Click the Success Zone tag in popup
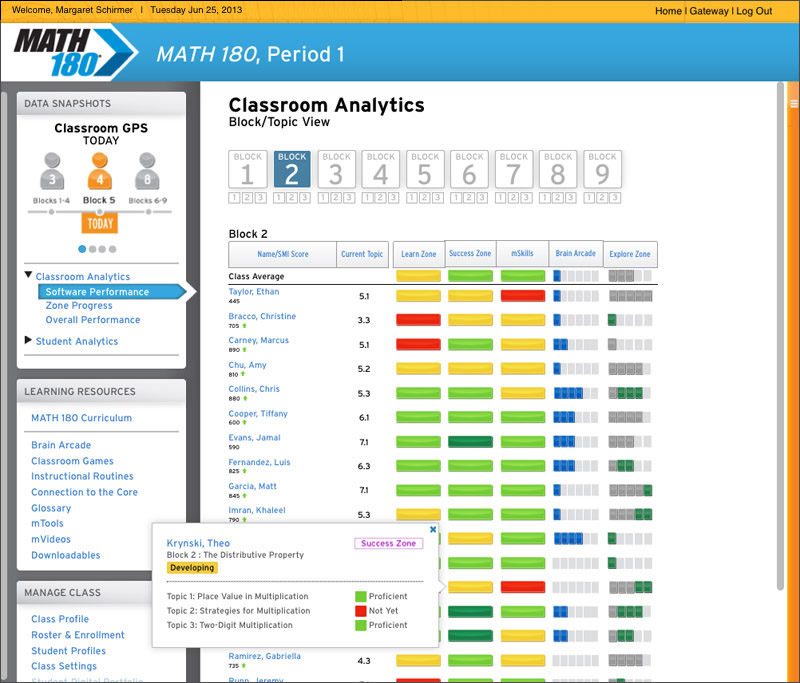The image size is (800, 683). (x=389, y=543)
